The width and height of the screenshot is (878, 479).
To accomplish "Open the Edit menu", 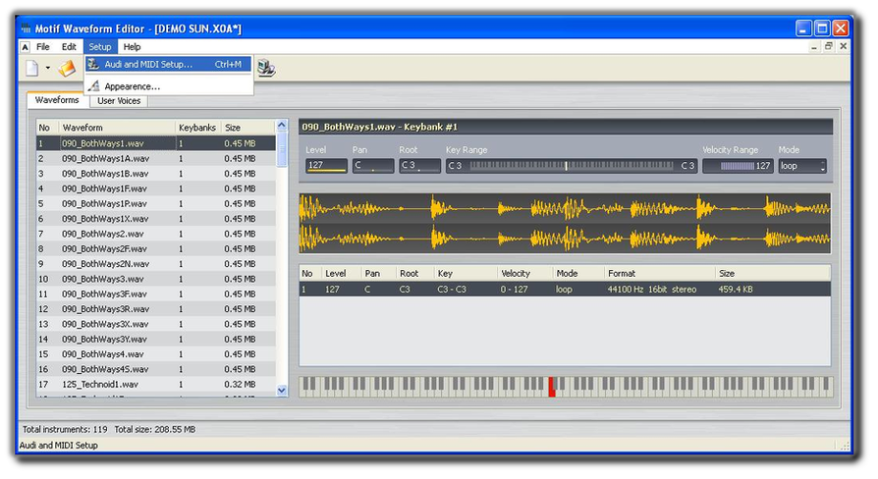I will (x=69, y=47).
